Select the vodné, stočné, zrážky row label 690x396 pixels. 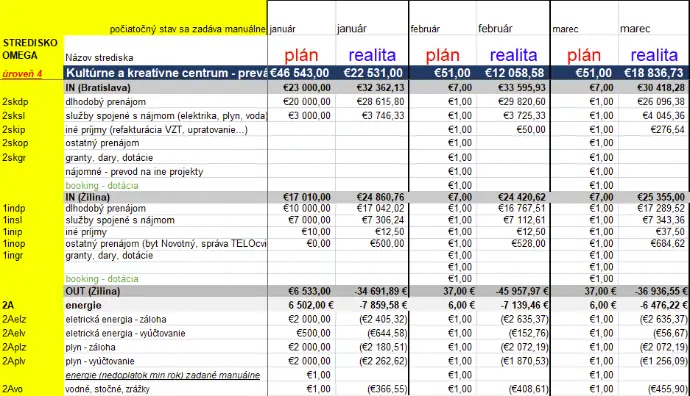click(107, 389)
